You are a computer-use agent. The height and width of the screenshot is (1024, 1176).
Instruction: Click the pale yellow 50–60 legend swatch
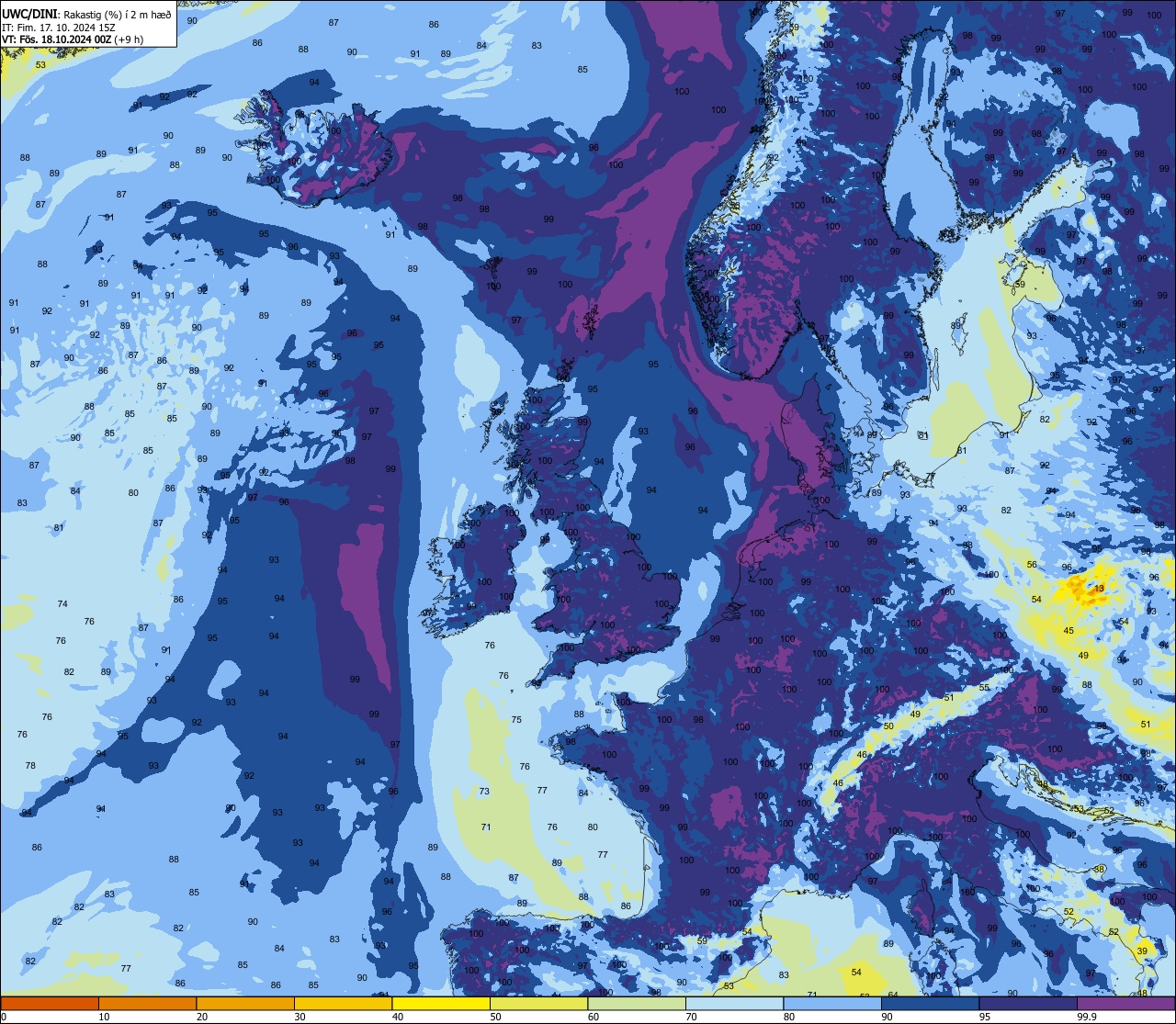click(538, 1003)
